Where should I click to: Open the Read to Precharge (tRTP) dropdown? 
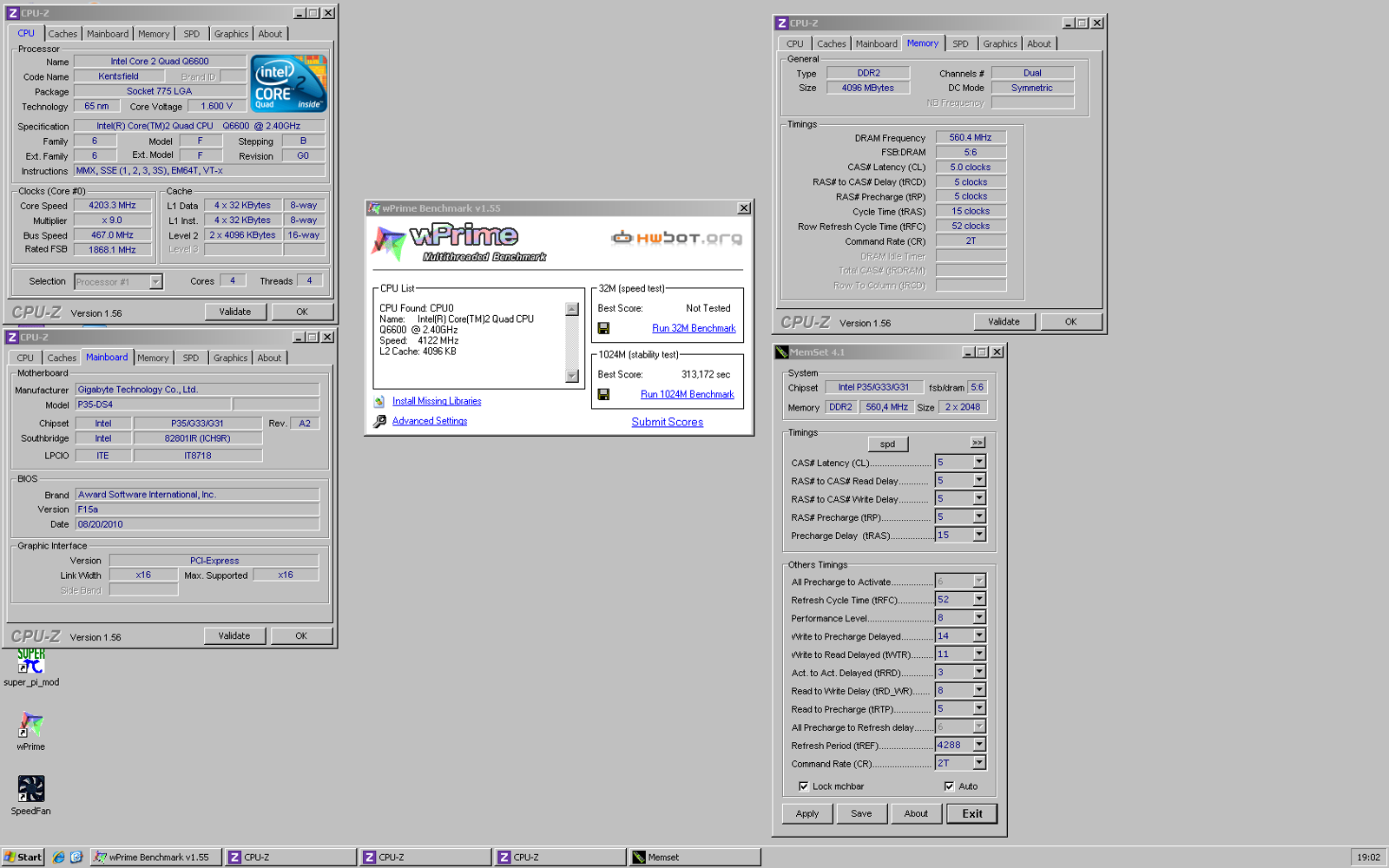pos(979,708)
